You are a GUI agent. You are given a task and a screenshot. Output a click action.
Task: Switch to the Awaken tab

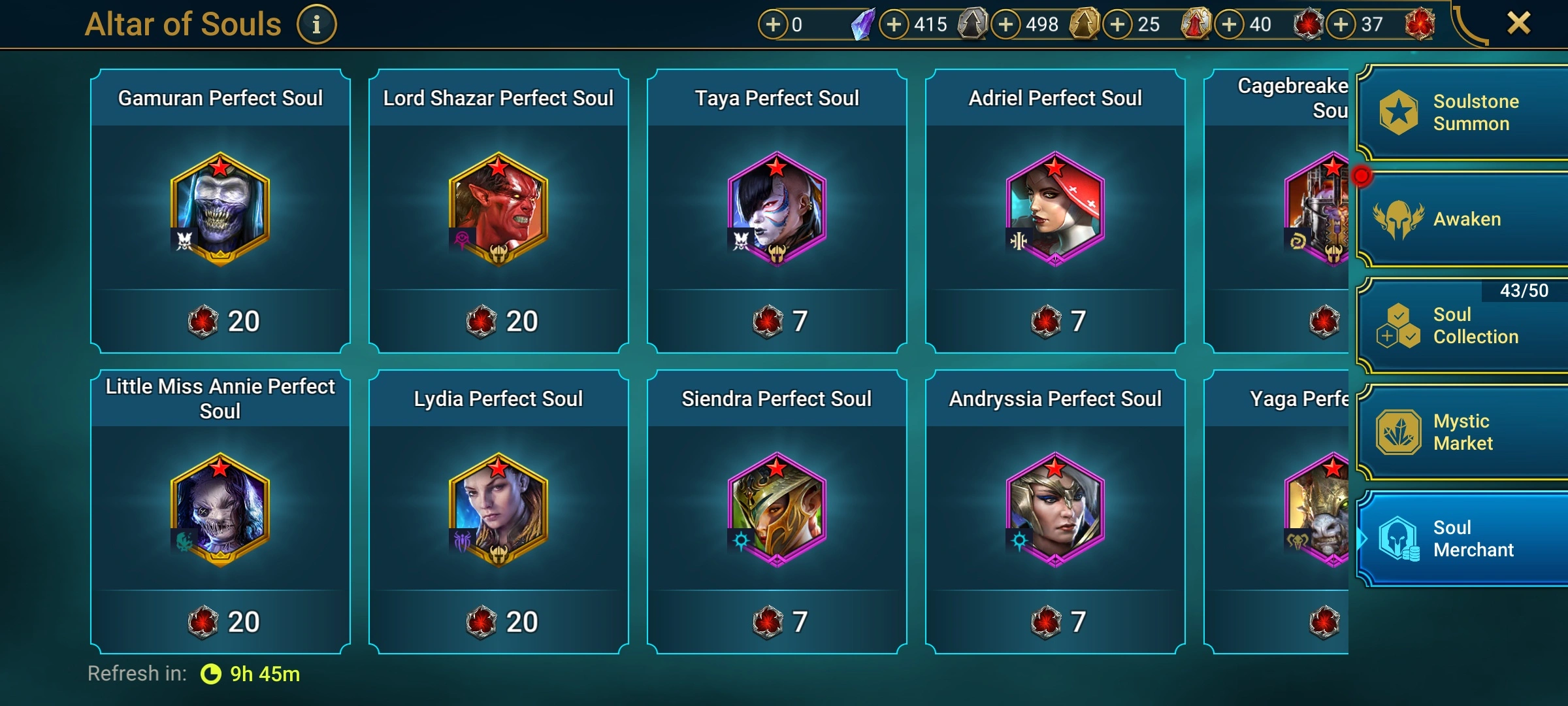[x=1462, y=219]
